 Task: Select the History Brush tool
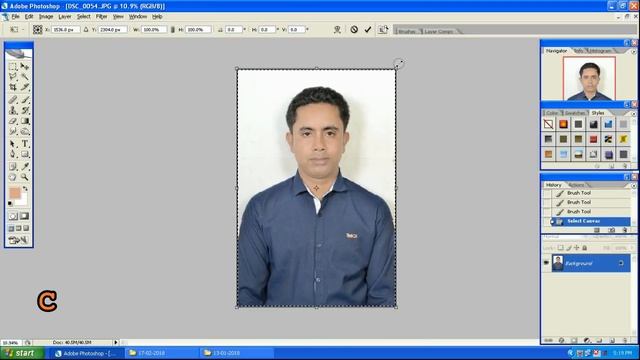[24, 110]
